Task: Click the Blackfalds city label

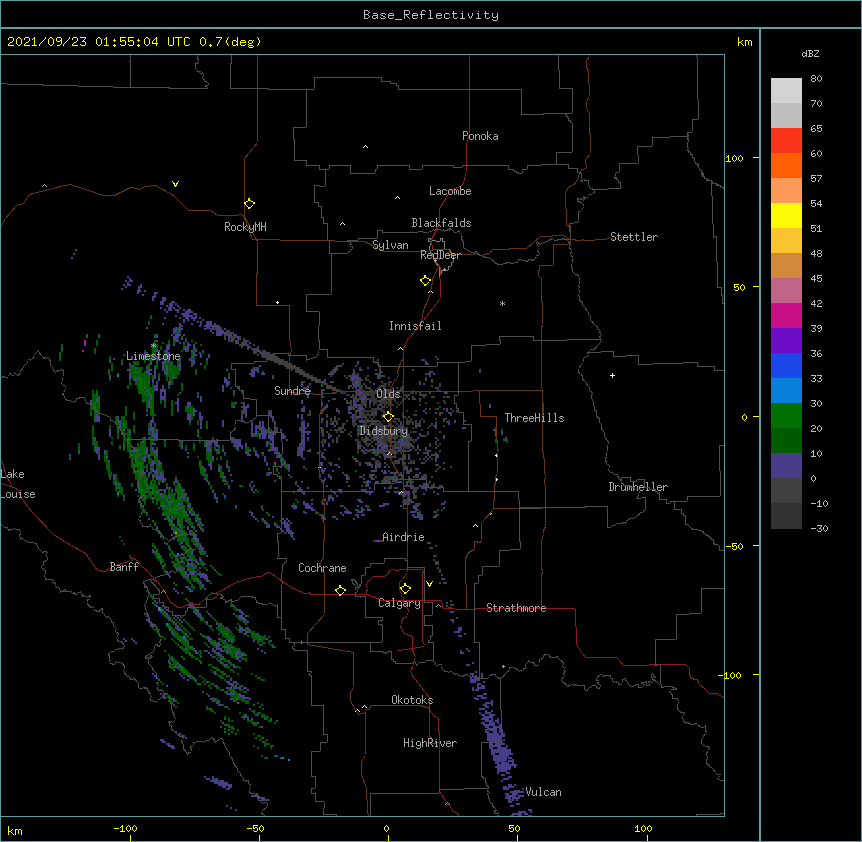Action: click(441, 223)
